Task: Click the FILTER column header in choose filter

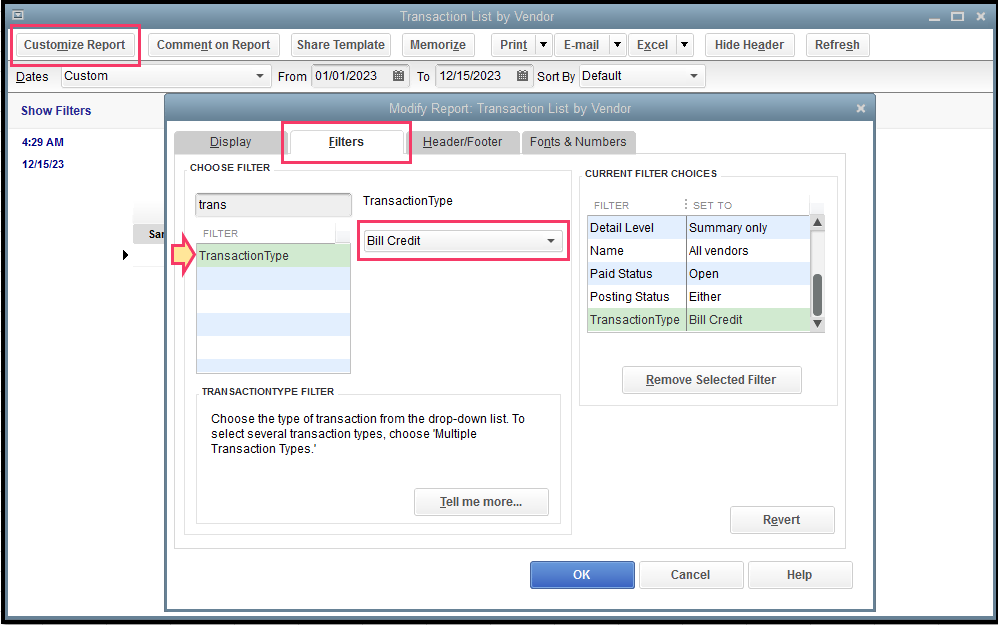Action: [x=220, y=234]
